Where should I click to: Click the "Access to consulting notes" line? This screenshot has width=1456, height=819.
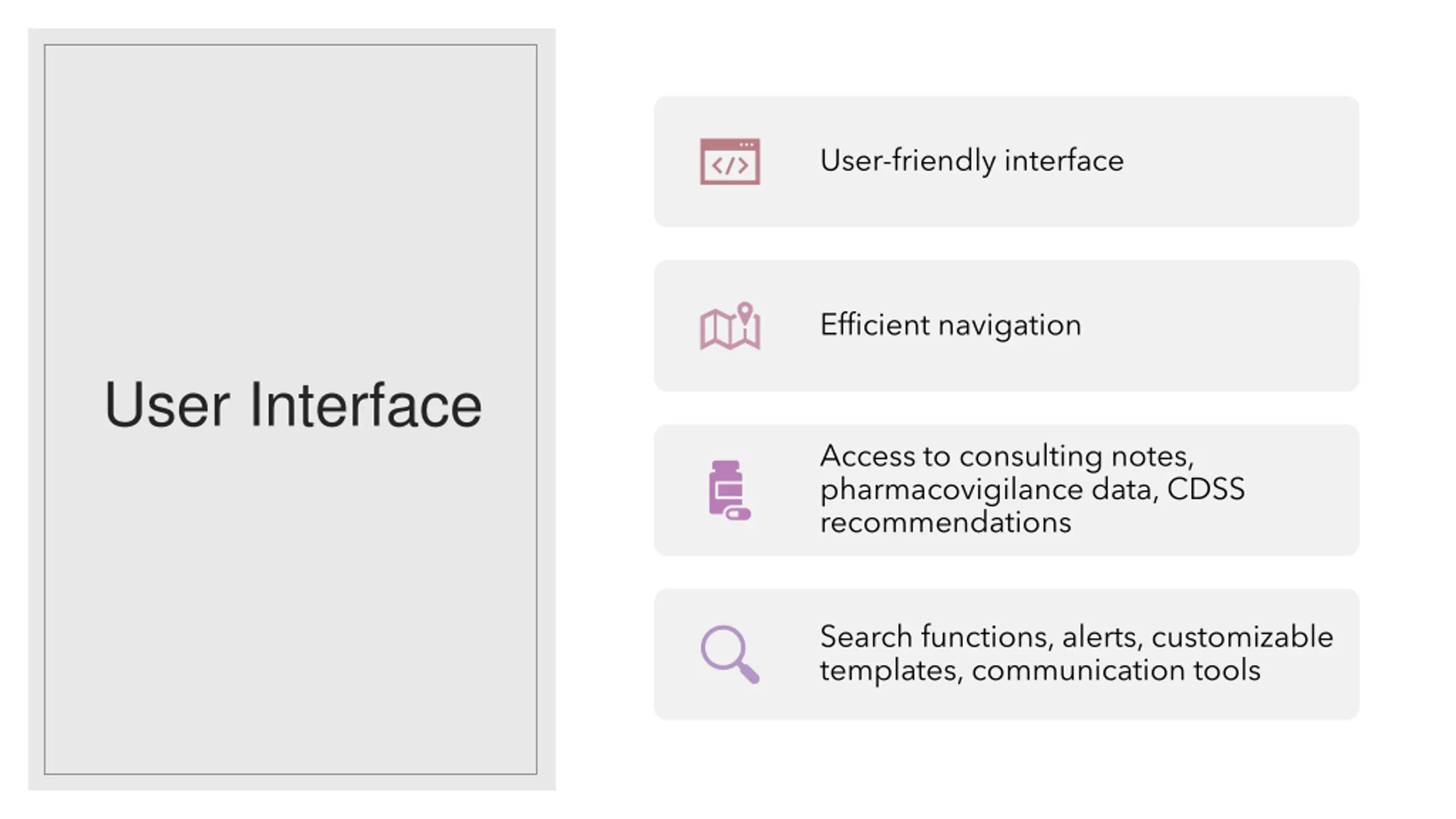[x=1007, y=456]
